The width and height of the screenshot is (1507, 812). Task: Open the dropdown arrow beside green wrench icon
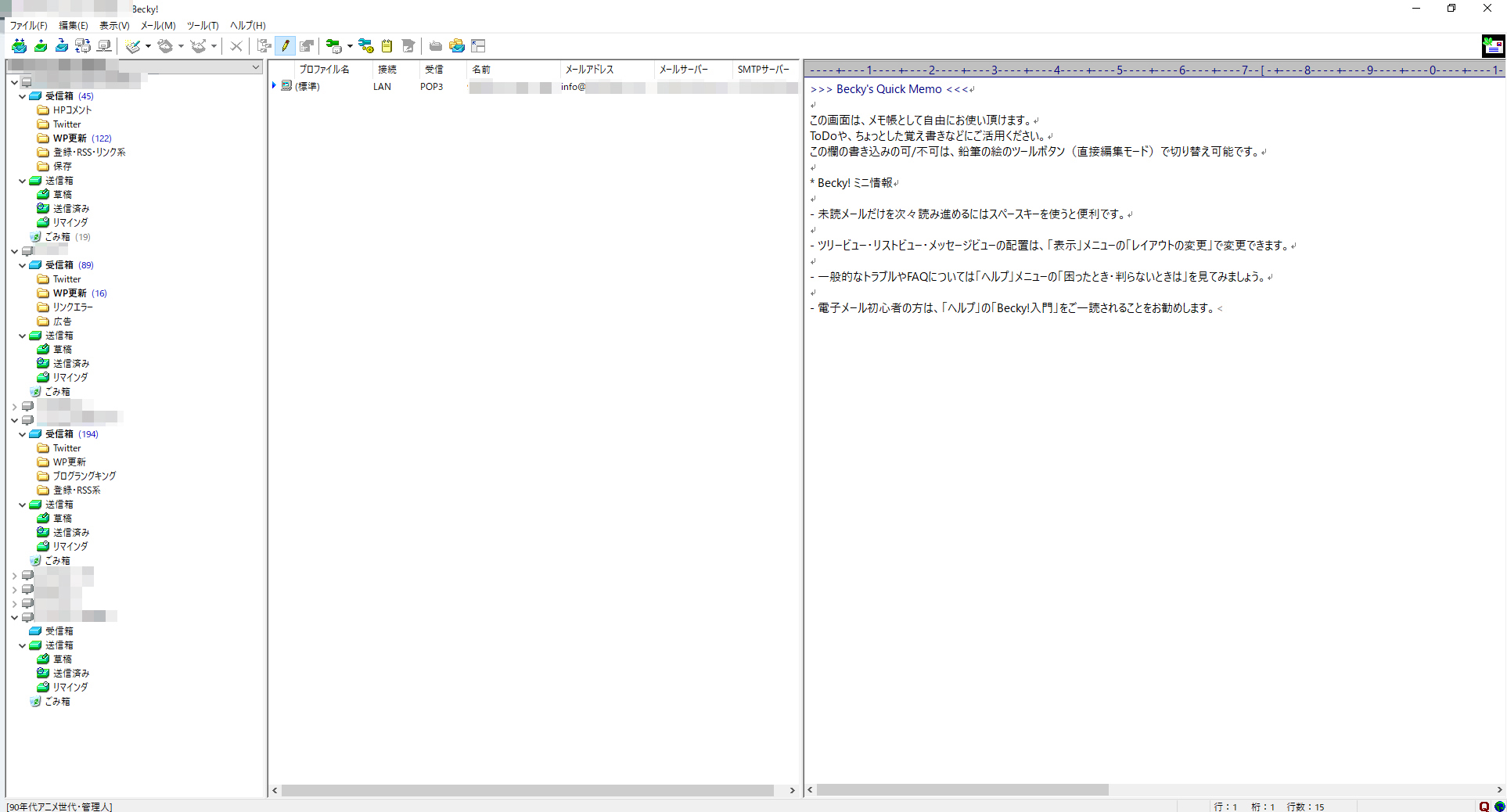(350, 46)
